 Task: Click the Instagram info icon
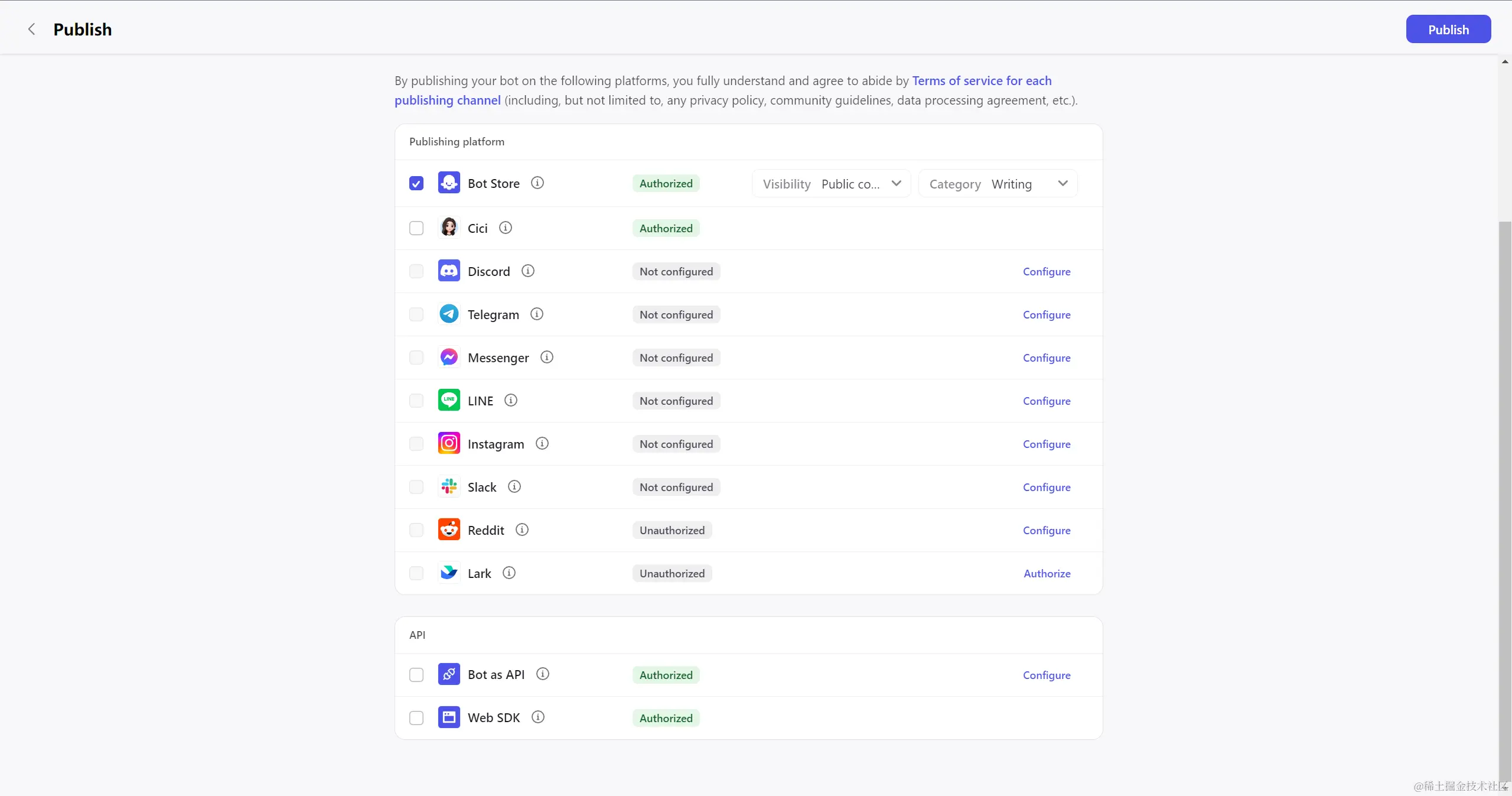point(542,444)
